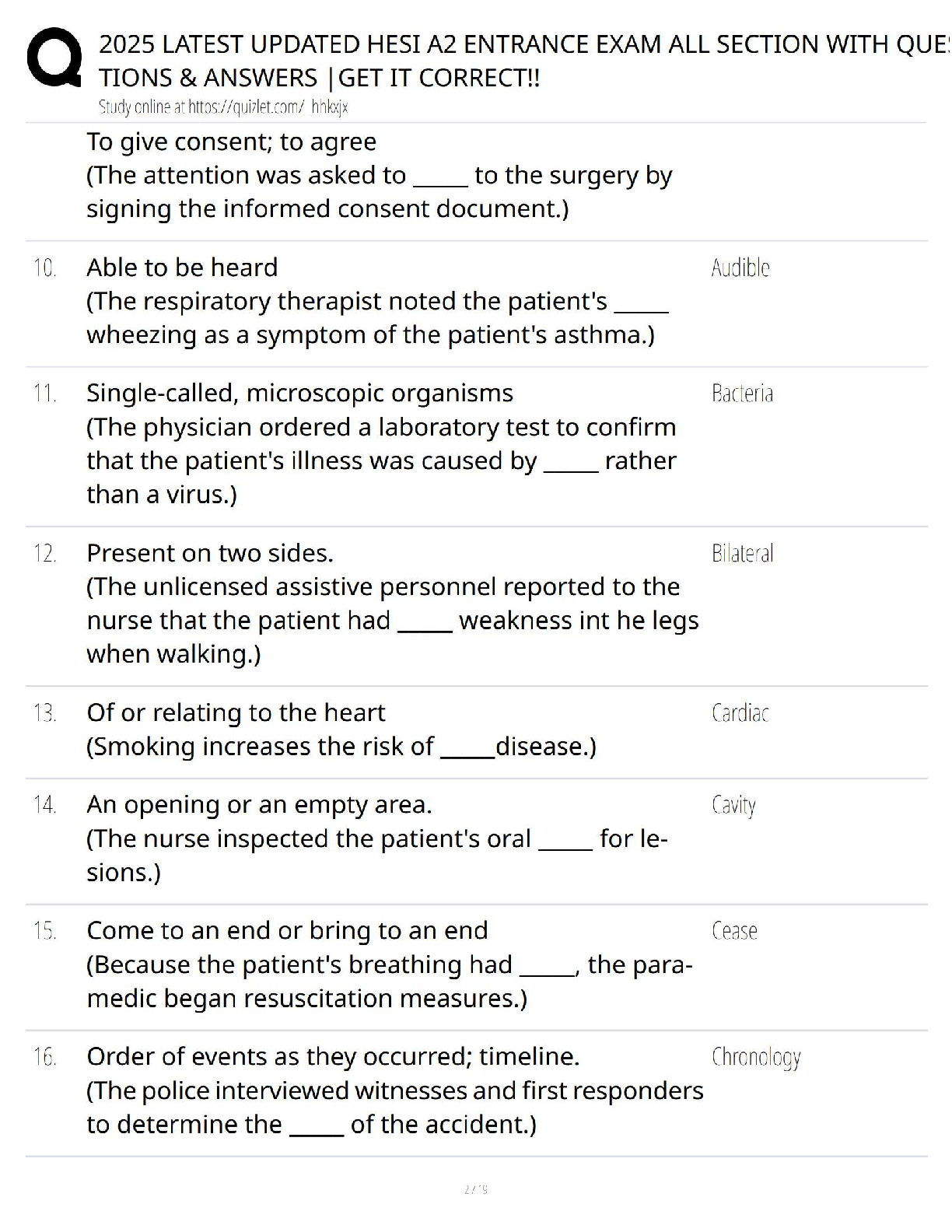Select the 'To give consent; to agree' definition
Viewport: 952px width, 1232px height.
pos(231,142)
